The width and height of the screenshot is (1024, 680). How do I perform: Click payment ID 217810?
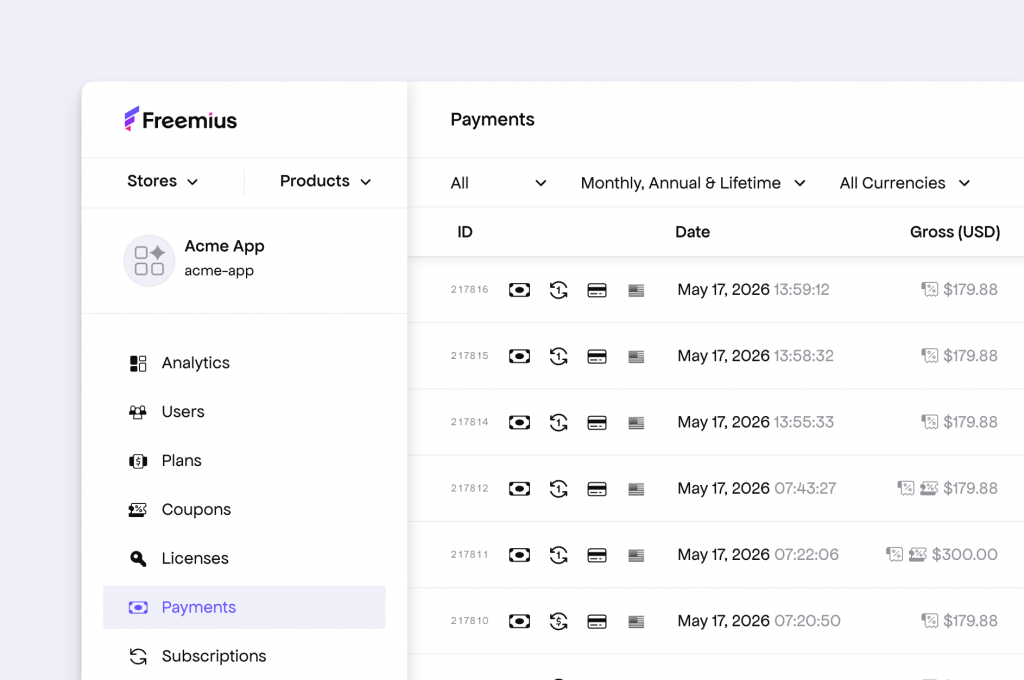coord(470,621)
